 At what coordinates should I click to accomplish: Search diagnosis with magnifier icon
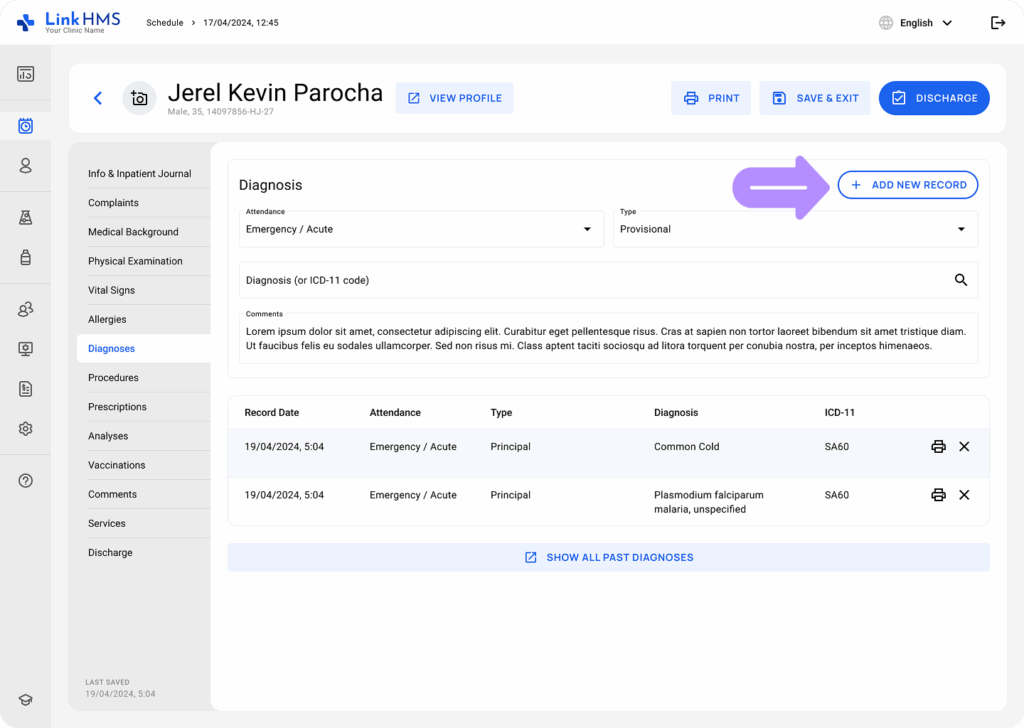click(961, 280)
